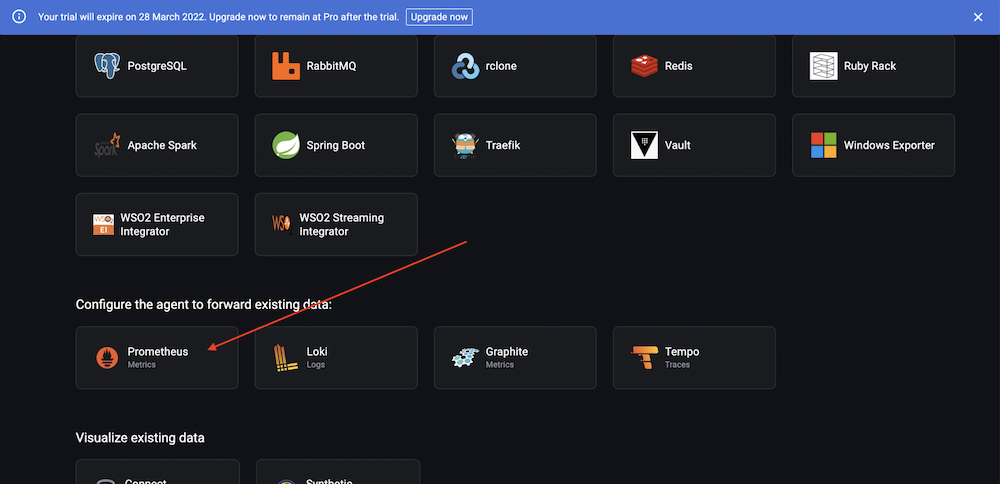This screenshot has width=1000, height=484.
Task: Click the Prometheus flame icon
Action: (107, 358)
